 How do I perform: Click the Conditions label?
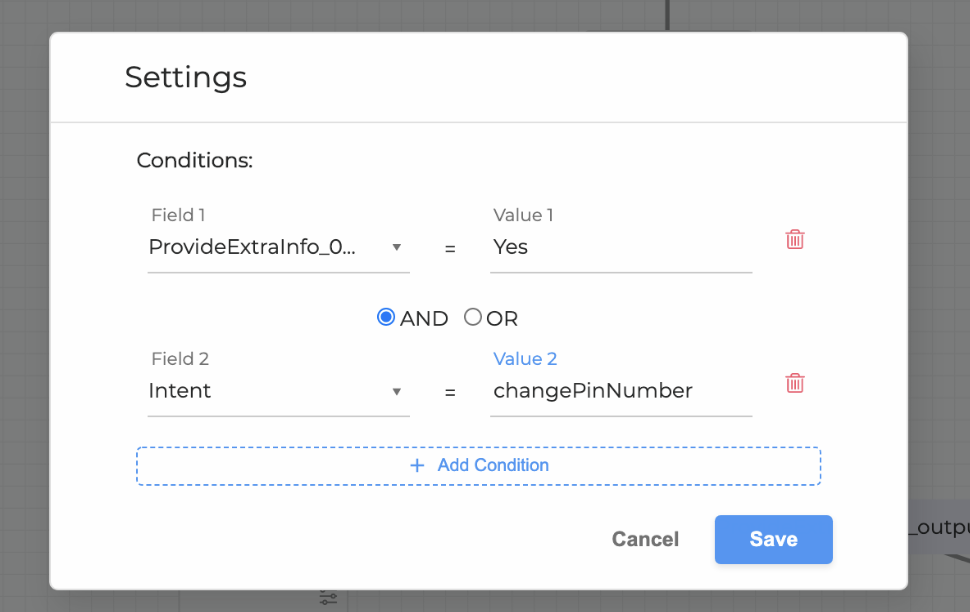coord(195,160)
